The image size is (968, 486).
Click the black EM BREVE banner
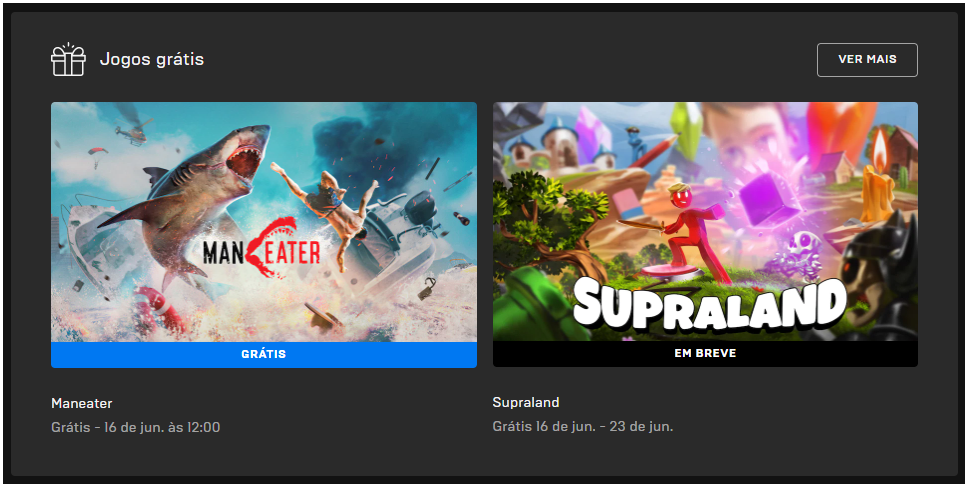[x=705, y=354]
